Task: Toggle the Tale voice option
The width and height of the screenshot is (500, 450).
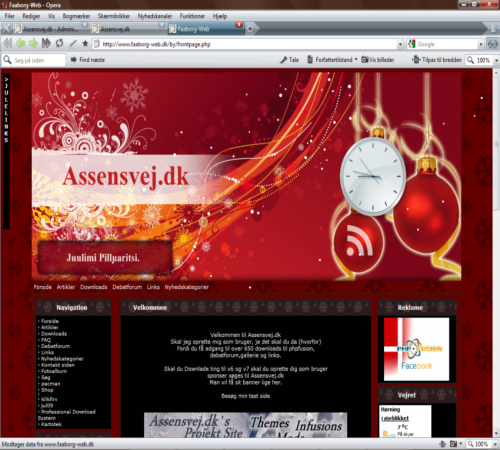Action: coord(289,60)
